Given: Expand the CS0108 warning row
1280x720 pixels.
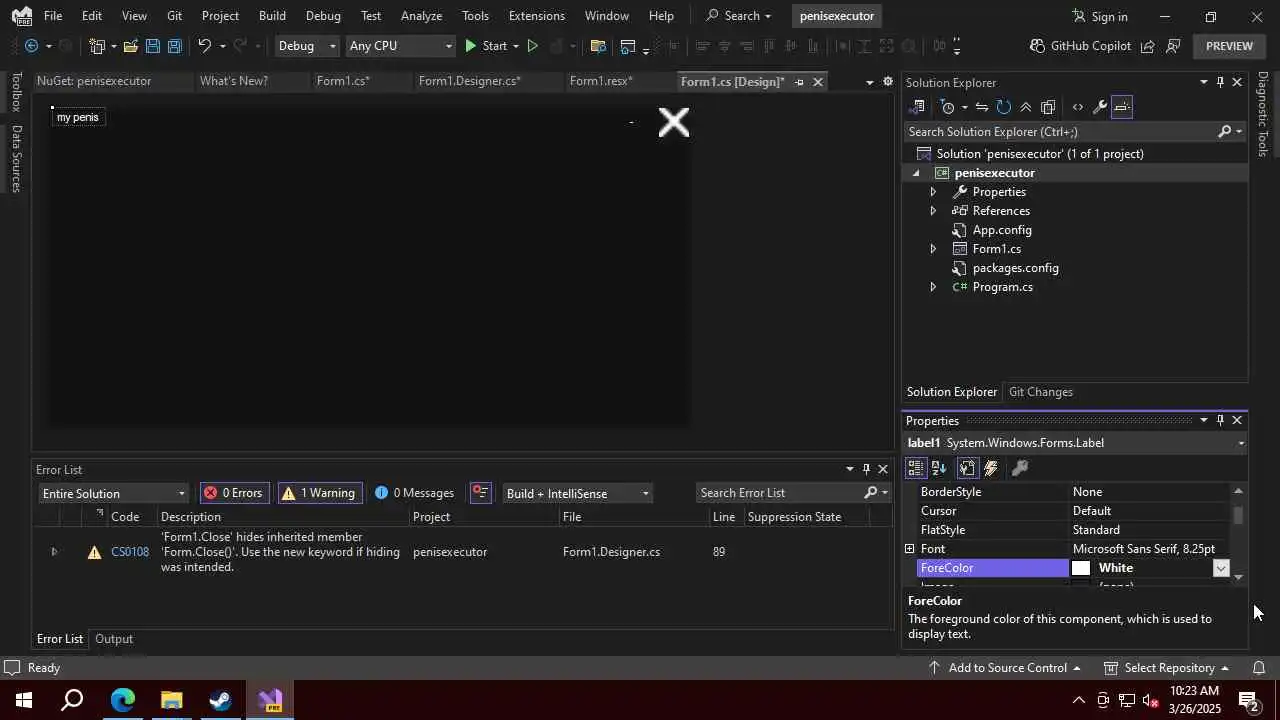Looking at the screenshot, I should pyautogui.click(x=54, y=552).
